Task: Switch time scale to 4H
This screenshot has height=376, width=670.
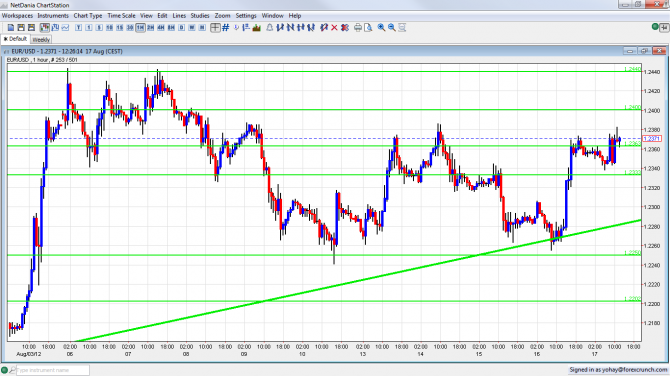Action: coord(161,27)
